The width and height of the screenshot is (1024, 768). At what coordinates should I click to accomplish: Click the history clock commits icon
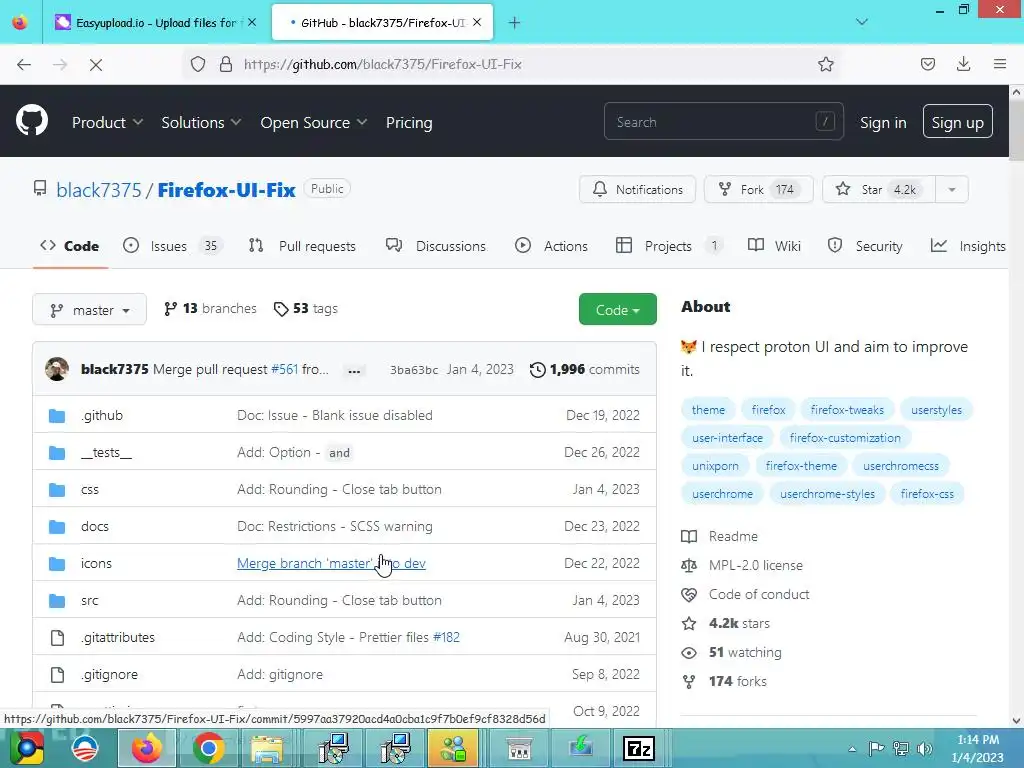[x=537, y=370]
